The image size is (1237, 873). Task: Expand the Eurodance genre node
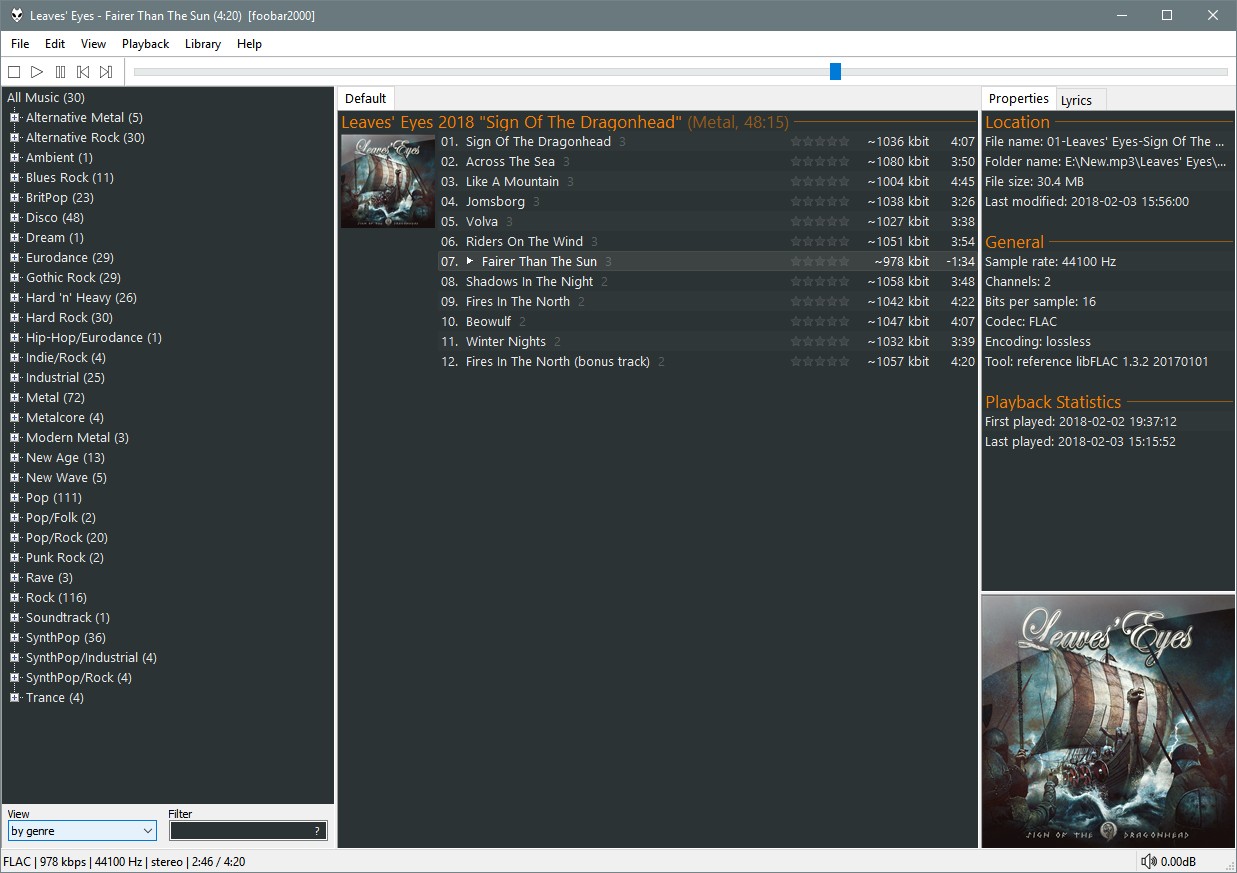click(15, 258)
